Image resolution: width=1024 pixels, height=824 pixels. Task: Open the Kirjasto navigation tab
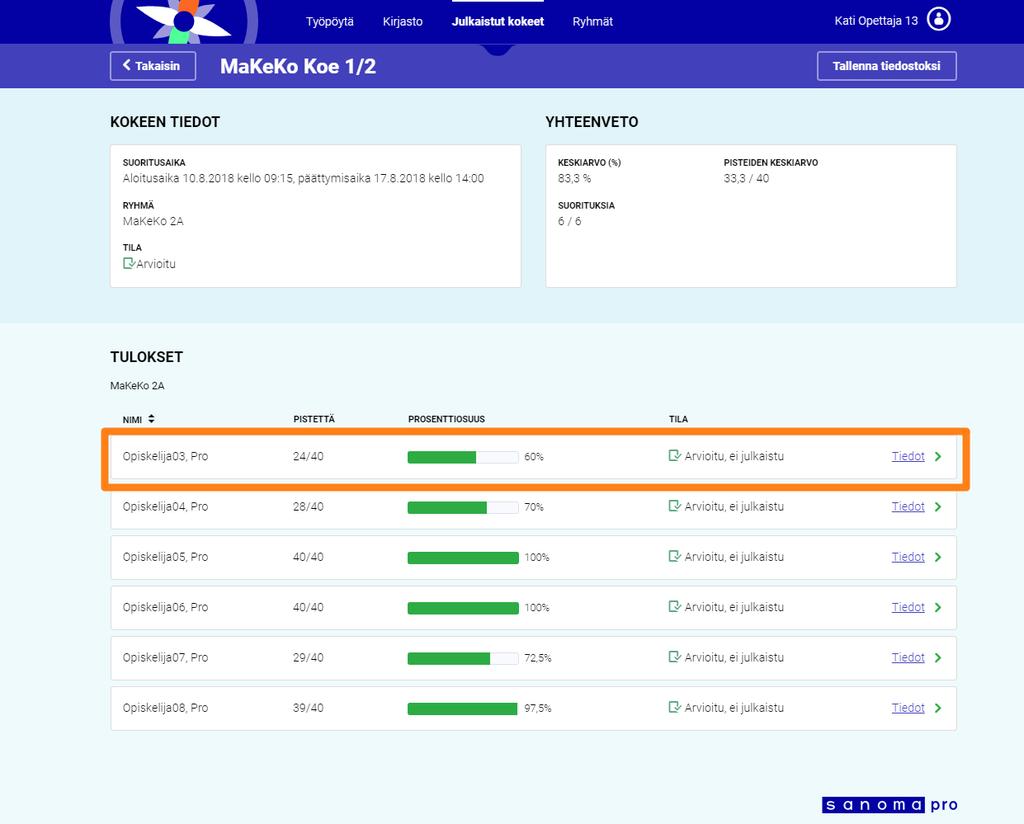[x=402, y=22]
